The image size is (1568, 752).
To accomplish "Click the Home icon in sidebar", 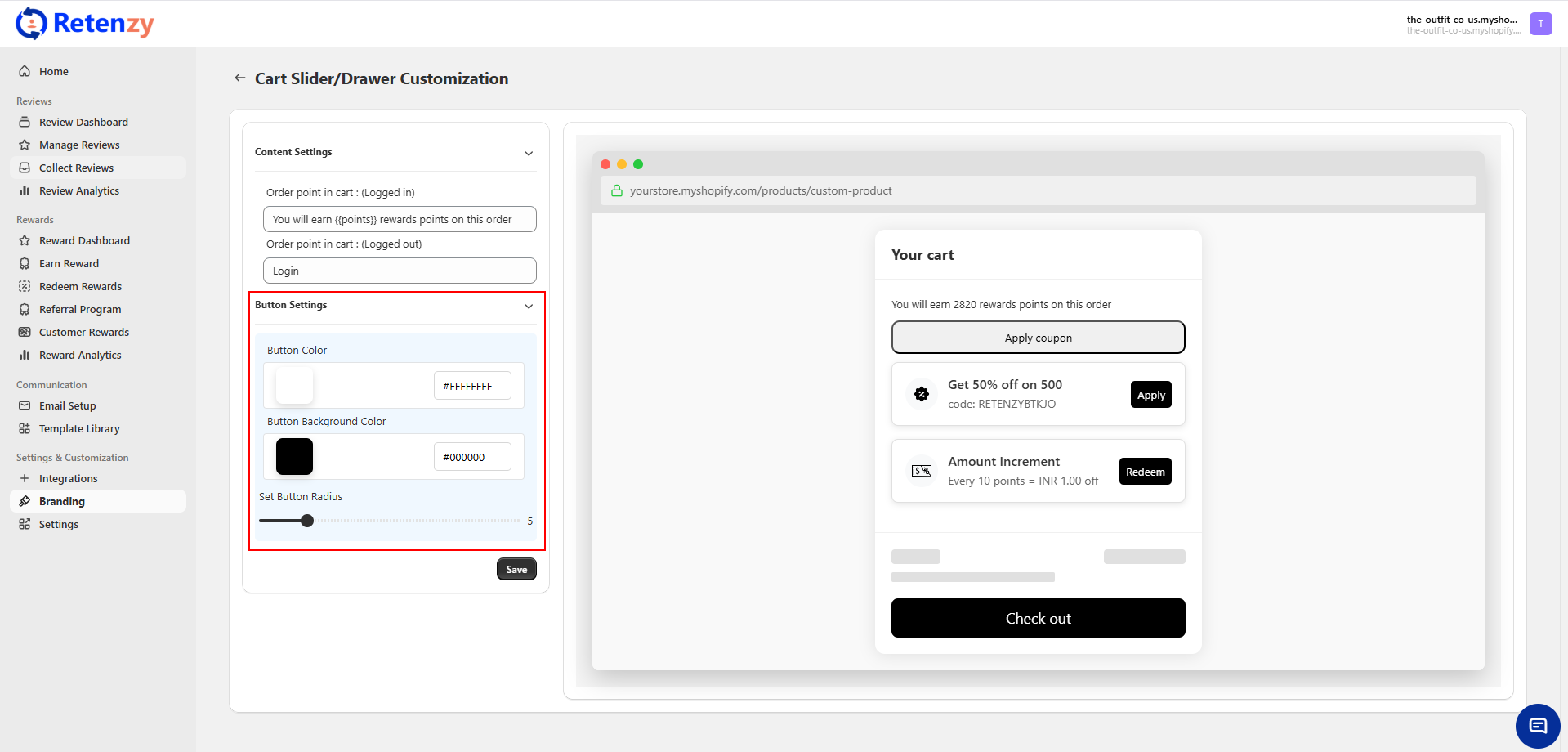I will pos(25,72).
